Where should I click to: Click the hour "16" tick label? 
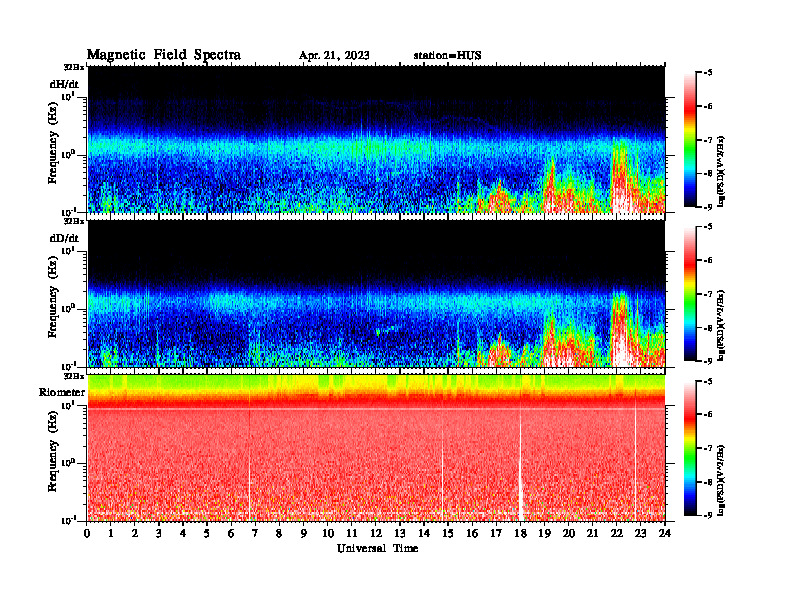[x=472, y=533]
